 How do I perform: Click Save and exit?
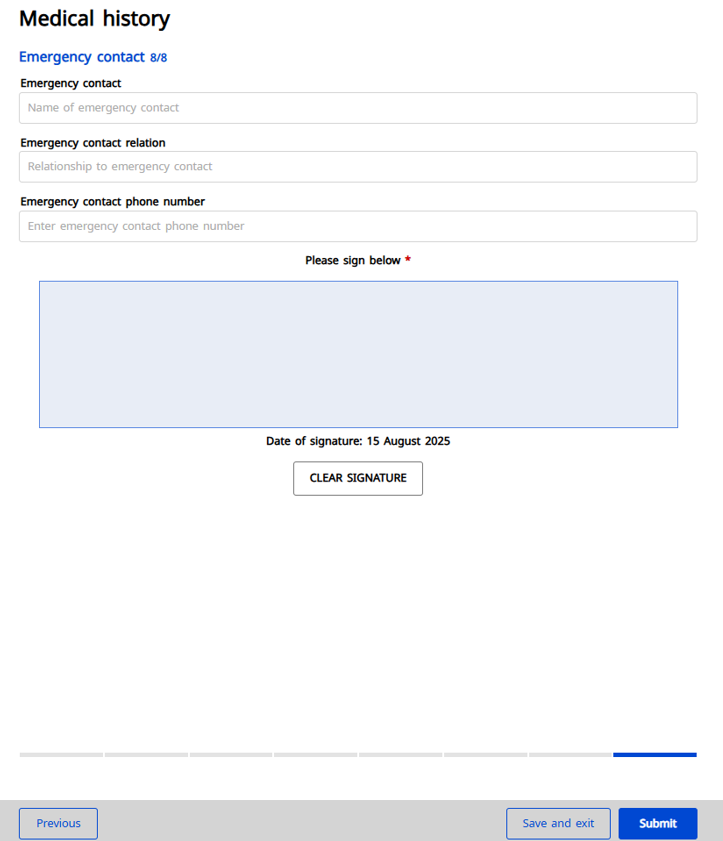coord(558,823)
